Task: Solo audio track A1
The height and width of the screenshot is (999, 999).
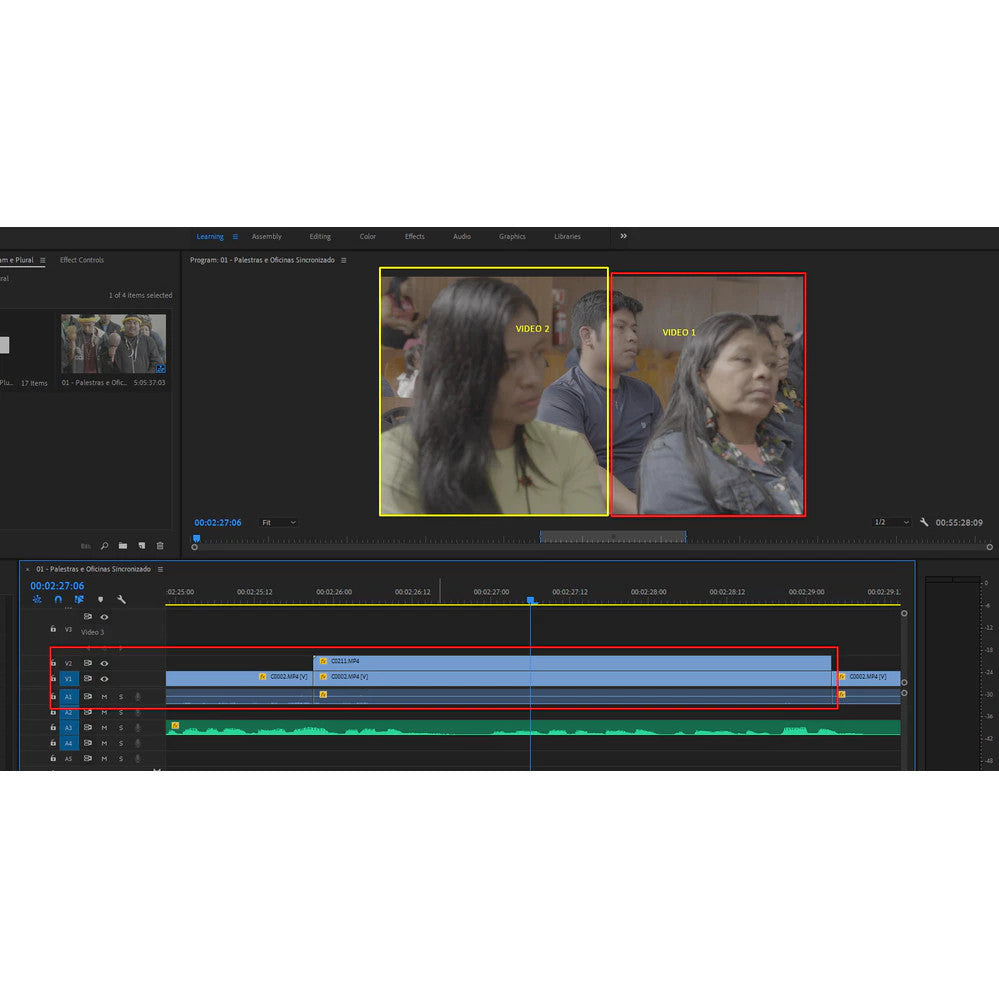Action: (x=121, y=696)
